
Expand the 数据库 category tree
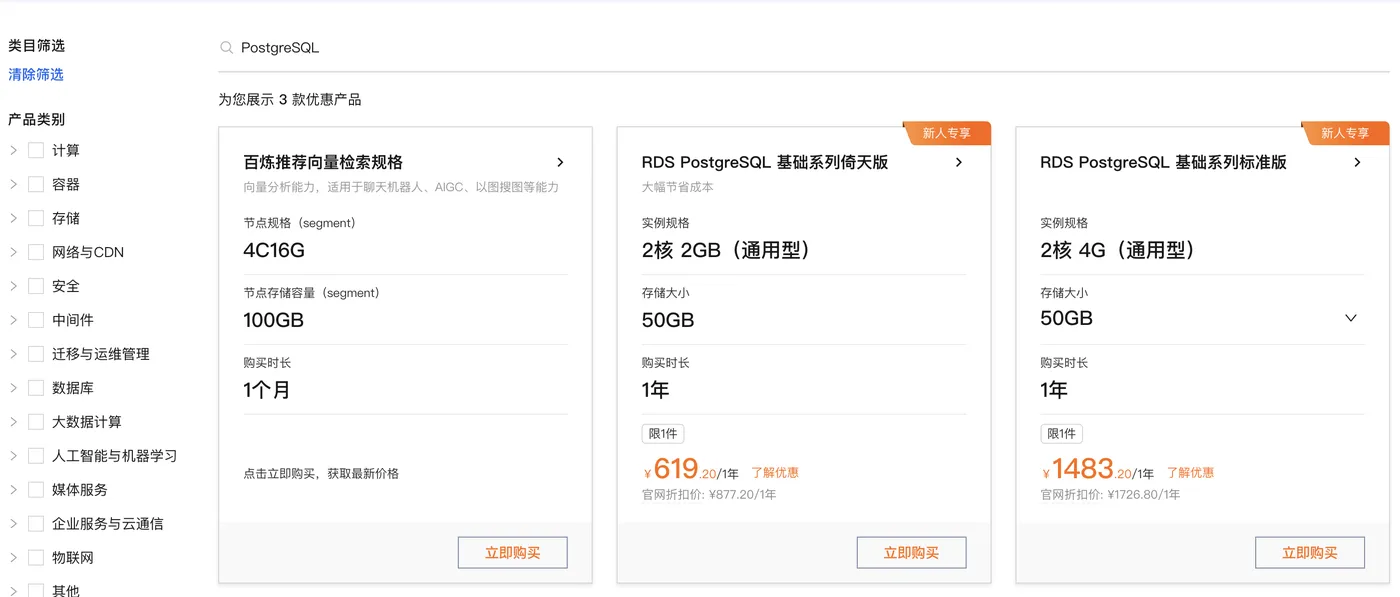(x=14, y=387)
